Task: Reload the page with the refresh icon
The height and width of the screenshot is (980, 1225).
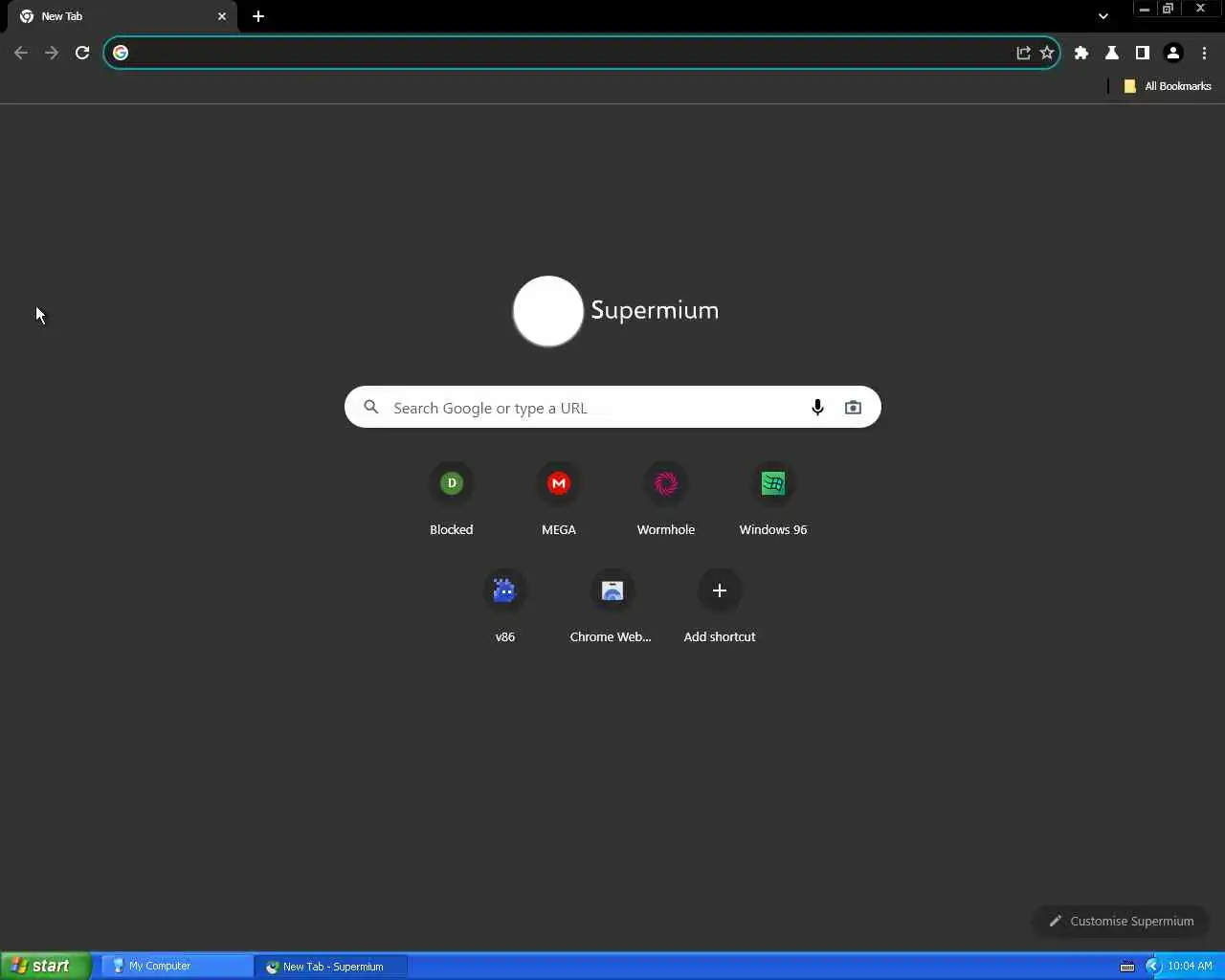Action: pyautogui.click(x=82, y=53)
